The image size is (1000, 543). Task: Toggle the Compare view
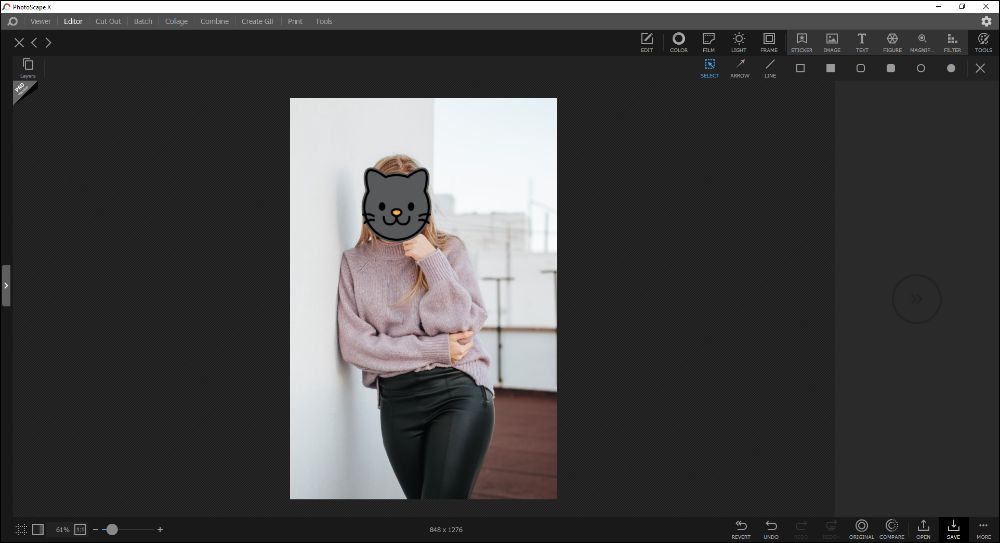[x=891, y=528]
